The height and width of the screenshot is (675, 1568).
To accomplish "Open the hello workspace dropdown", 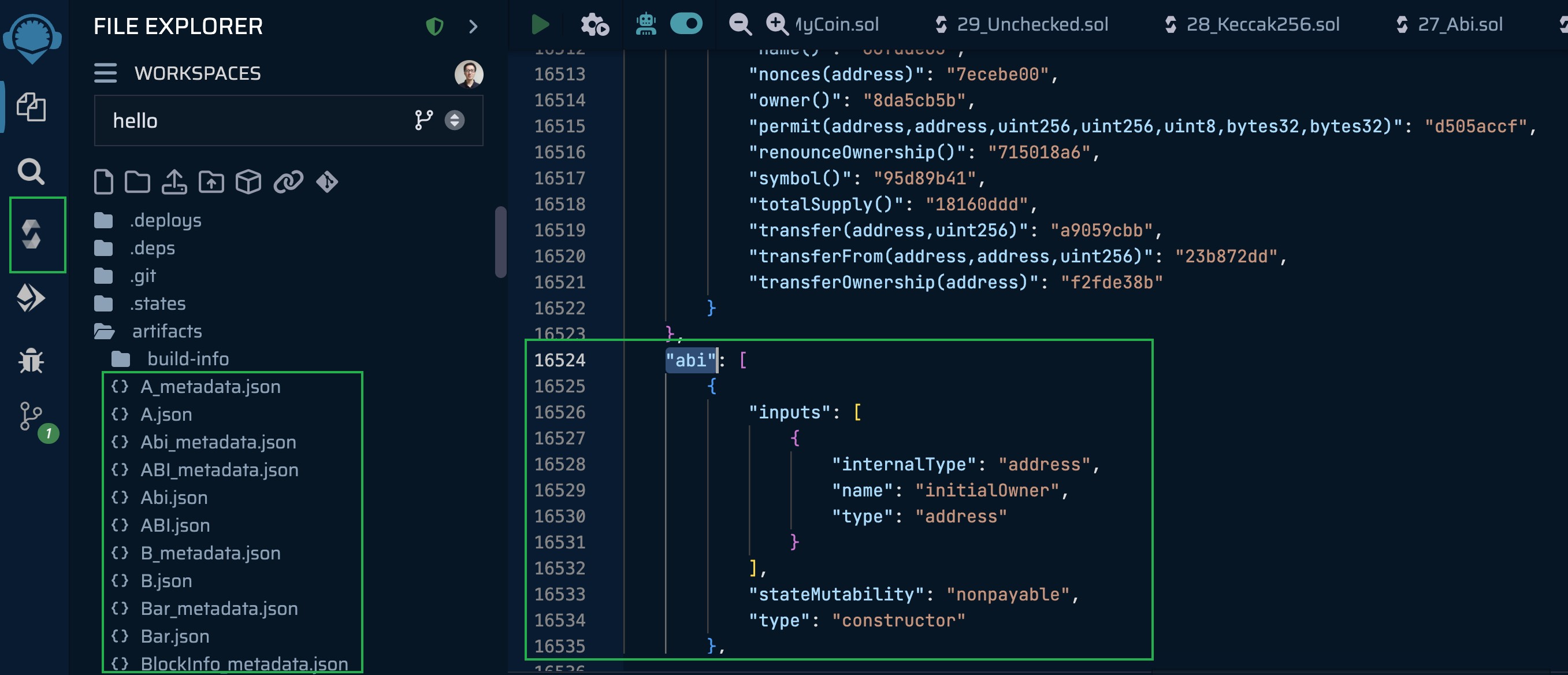I will pos(288,121).
